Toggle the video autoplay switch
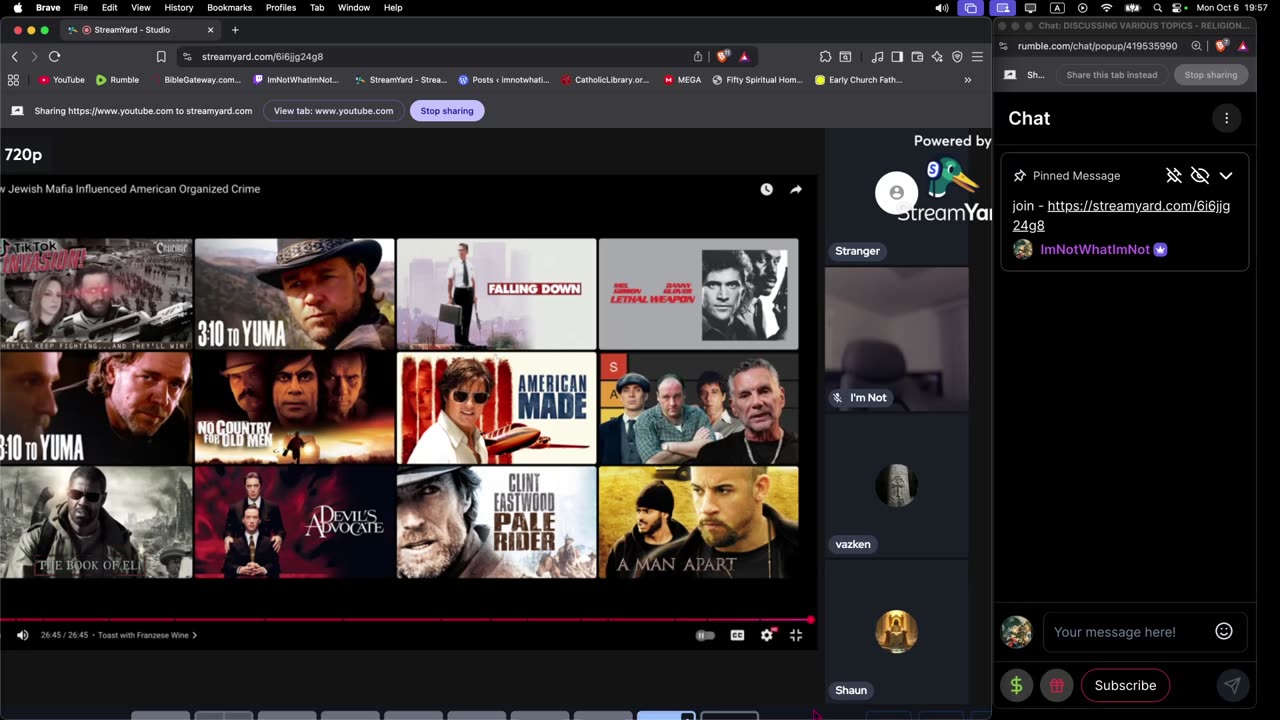Image resolution: width=1280 pixels, height=720 pixels. point(705,635)
